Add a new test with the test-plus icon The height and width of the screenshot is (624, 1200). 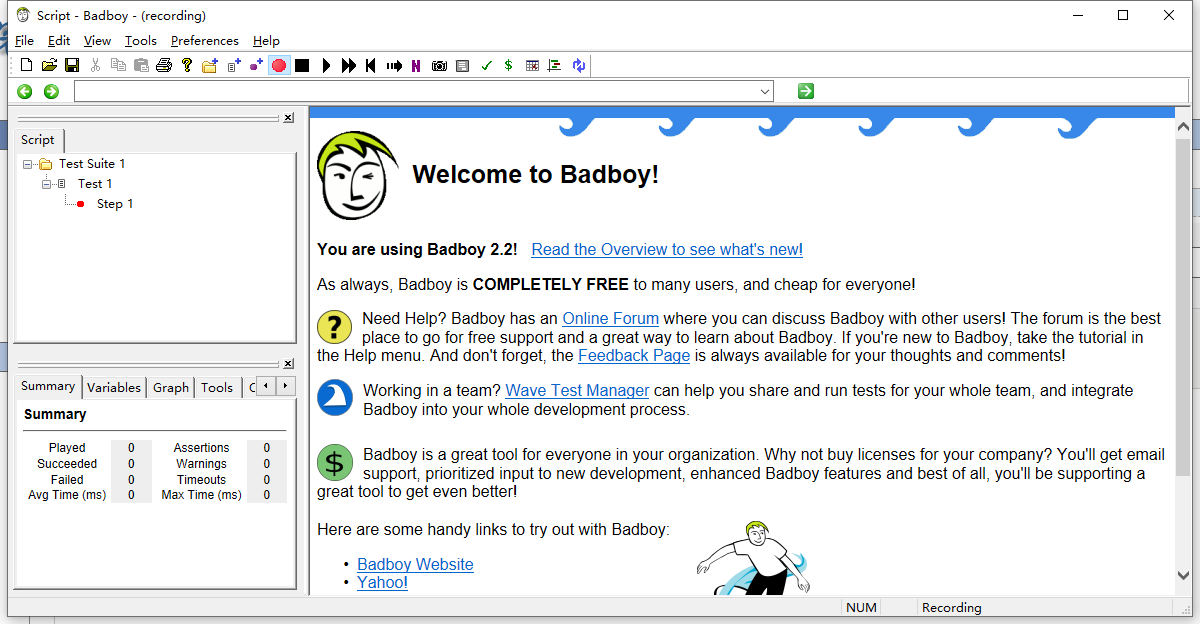234,65
